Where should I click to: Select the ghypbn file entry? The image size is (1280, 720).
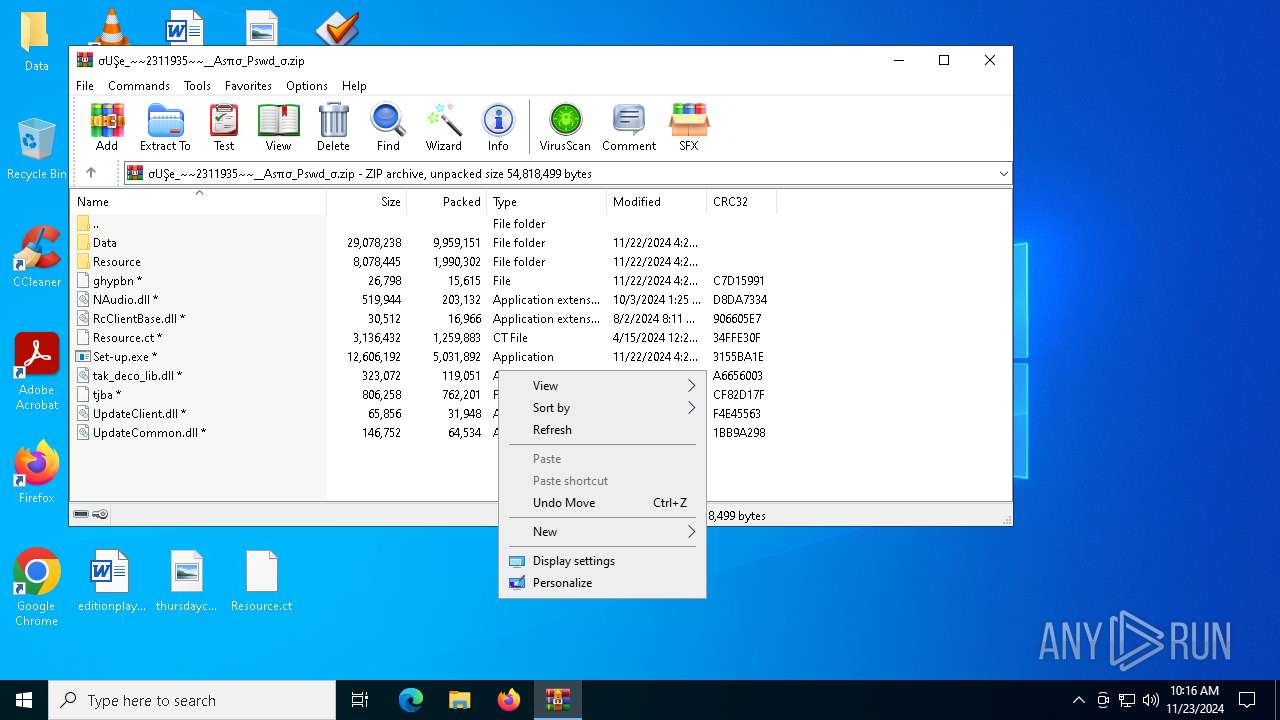pyautogui.click(x=117, y=281)
